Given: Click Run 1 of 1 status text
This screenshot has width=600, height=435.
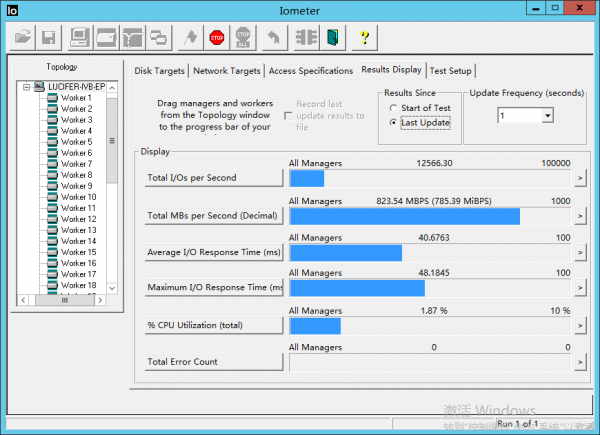Looking at the screenshot, I should point(517,424).
